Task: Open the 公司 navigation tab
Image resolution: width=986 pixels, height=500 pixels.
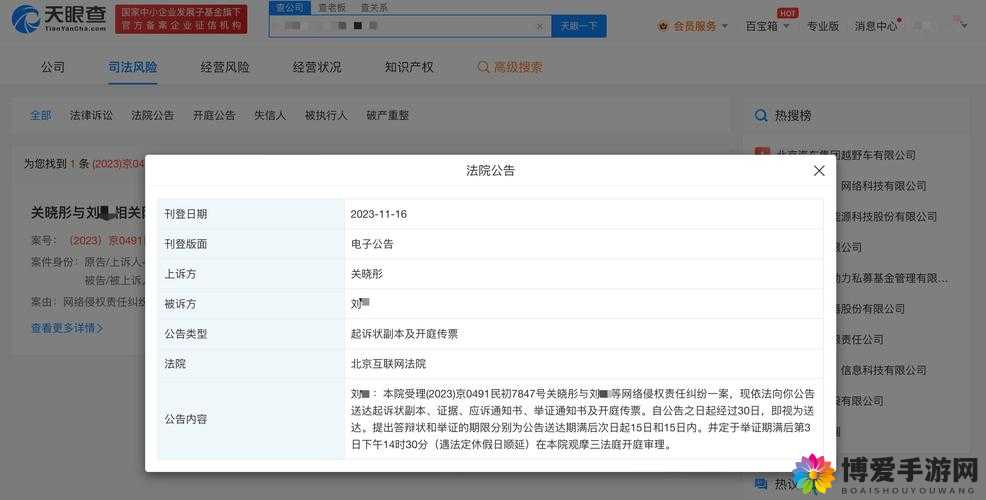Action: (x=53, y=67)
